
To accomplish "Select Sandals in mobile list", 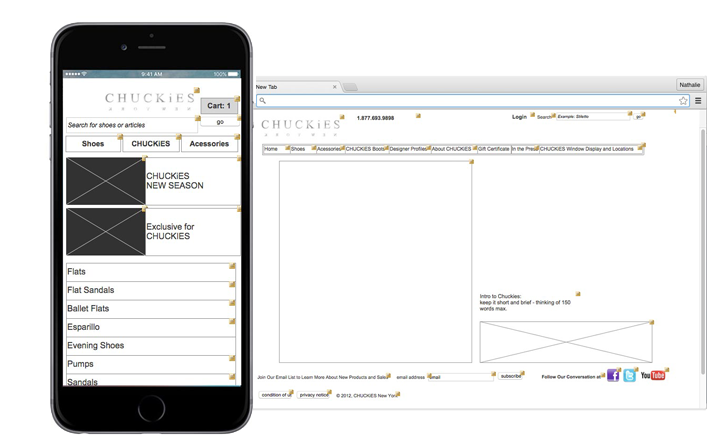I will click(x=151, y=380).
